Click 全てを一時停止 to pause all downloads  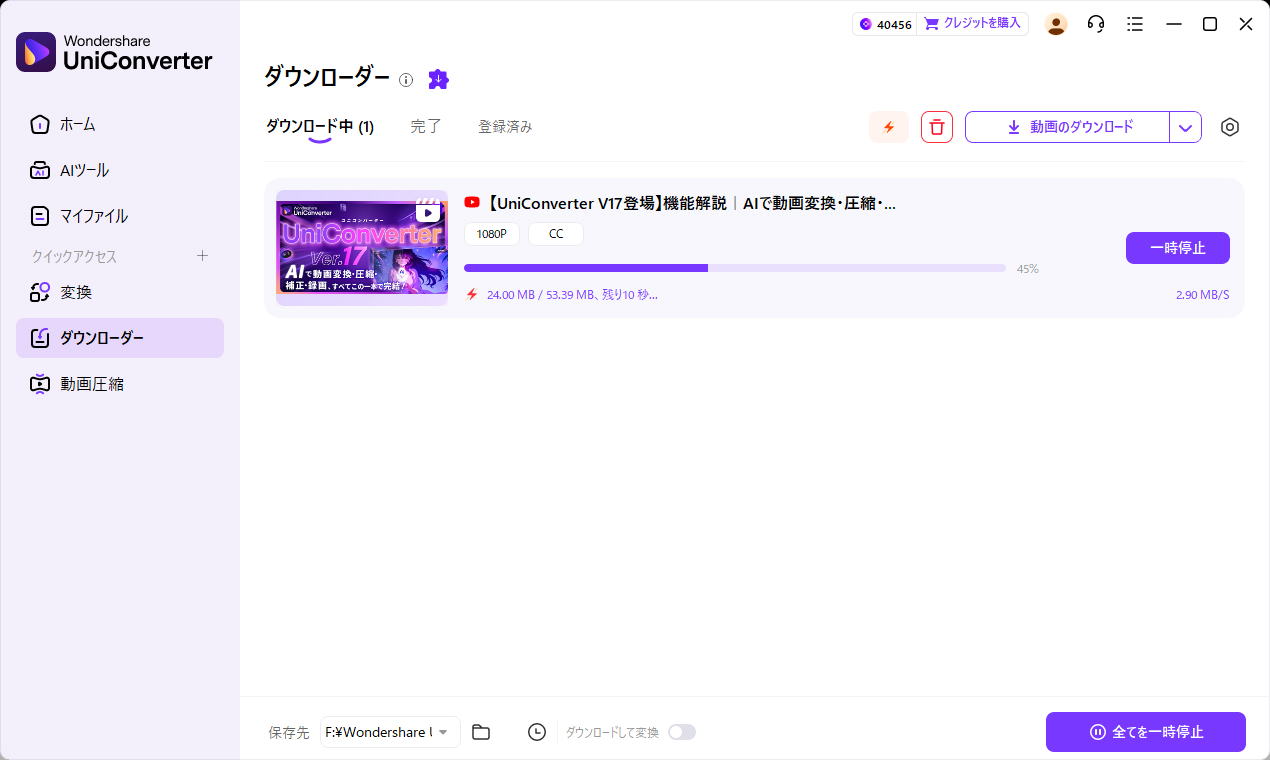[x=1146, y=732]
